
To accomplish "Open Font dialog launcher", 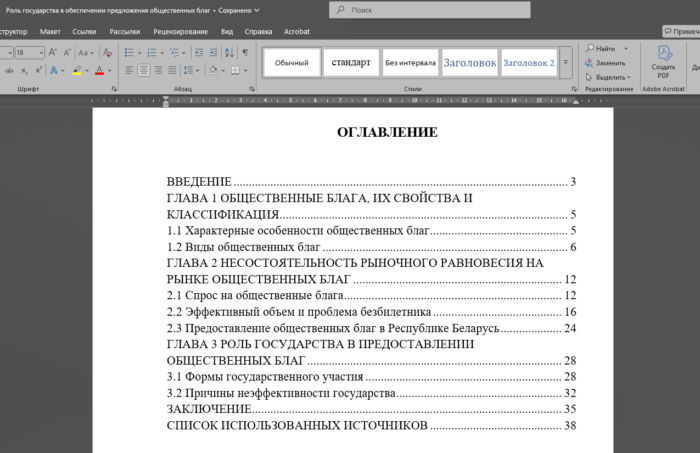I will pos(114,89).
